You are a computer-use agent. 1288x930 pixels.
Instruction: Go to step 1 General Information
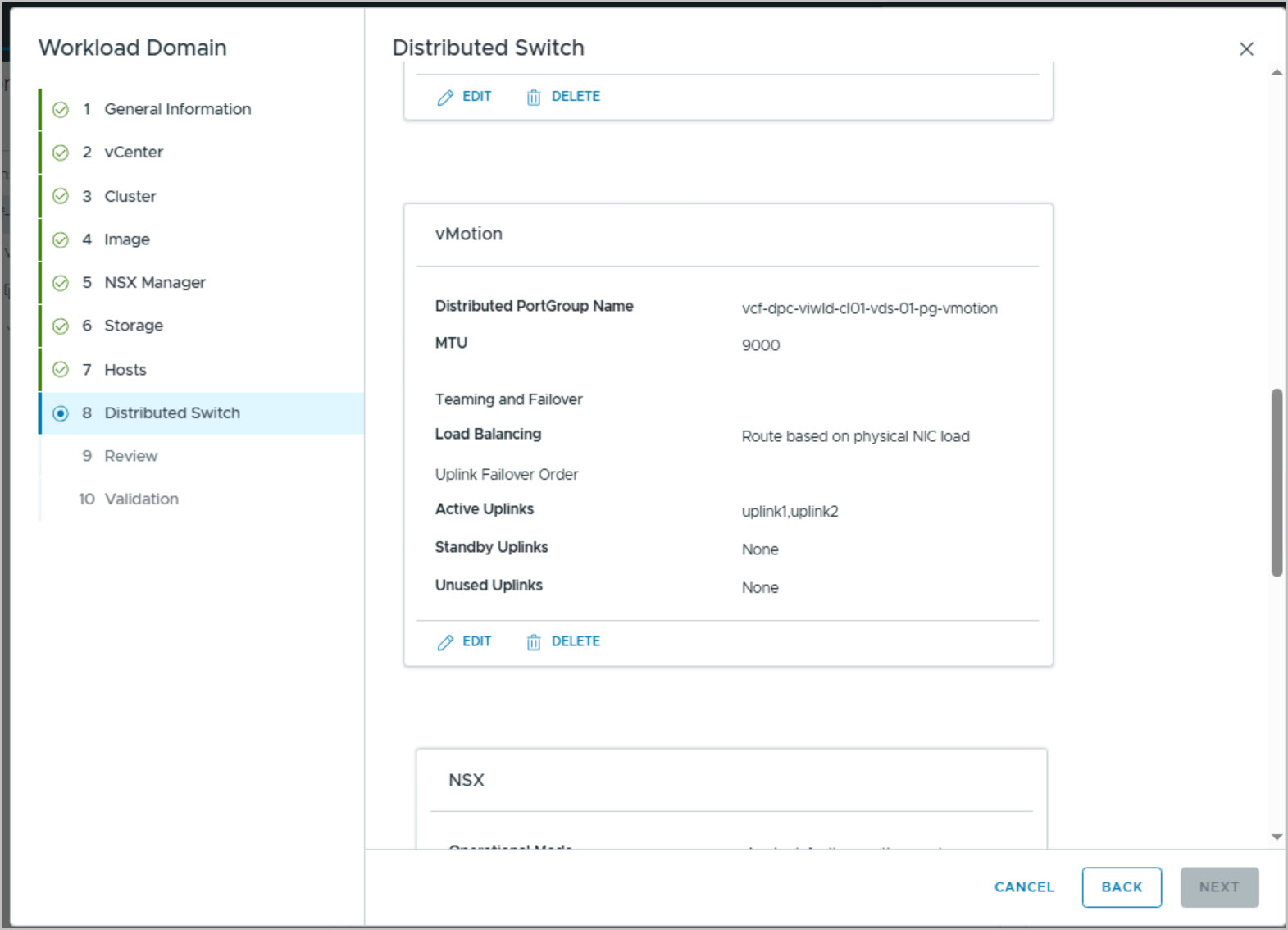(178, 109)
